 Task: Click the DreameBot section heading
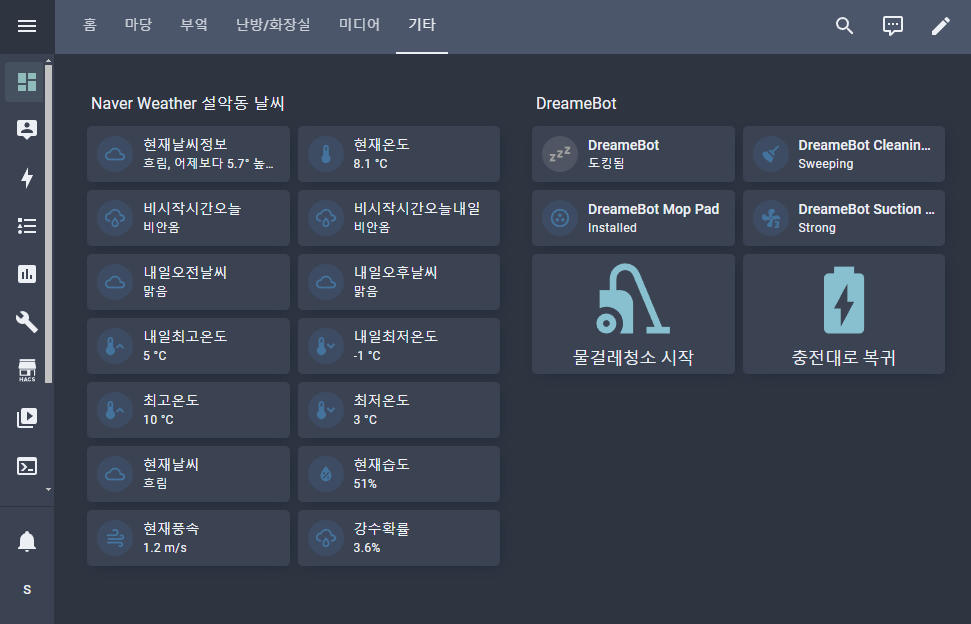[x=576, y=103]
